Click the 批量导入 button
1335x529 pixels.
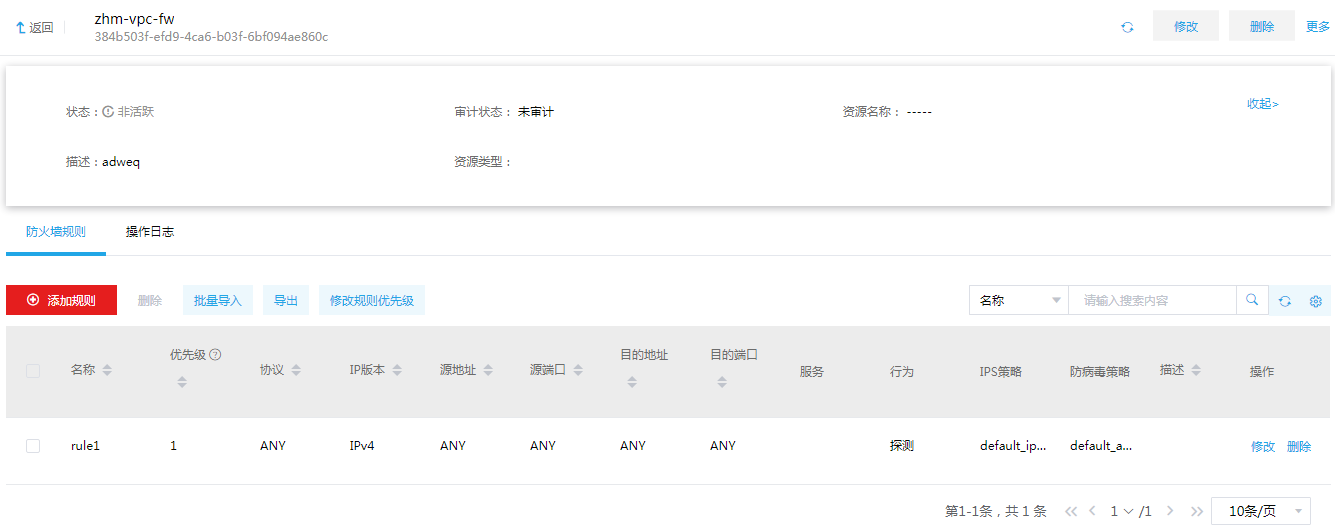pos(218,300)
